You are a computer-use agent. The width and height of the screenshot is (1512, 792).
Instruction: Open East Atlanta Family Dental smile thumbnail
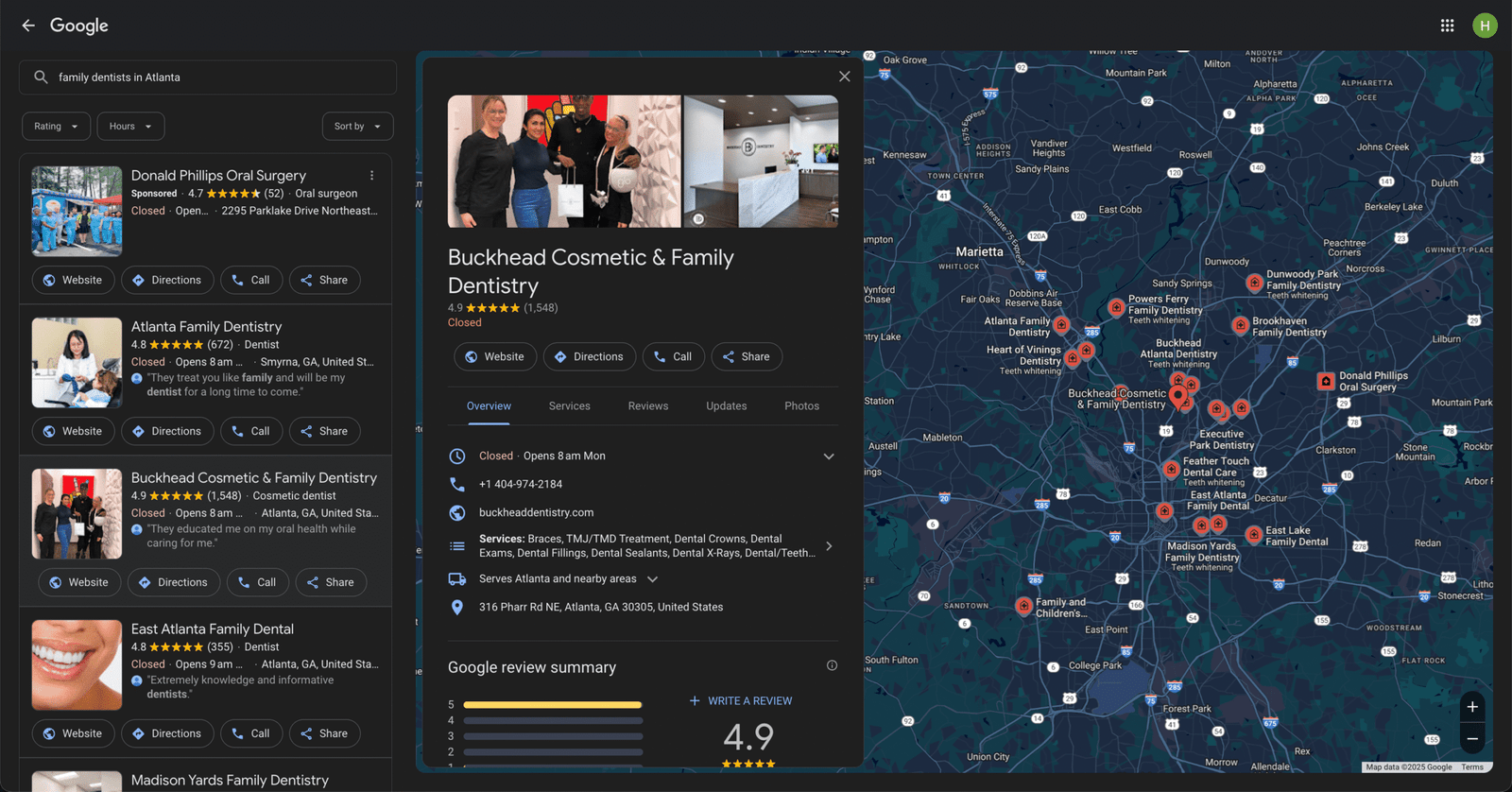click(x=77, y=665)
